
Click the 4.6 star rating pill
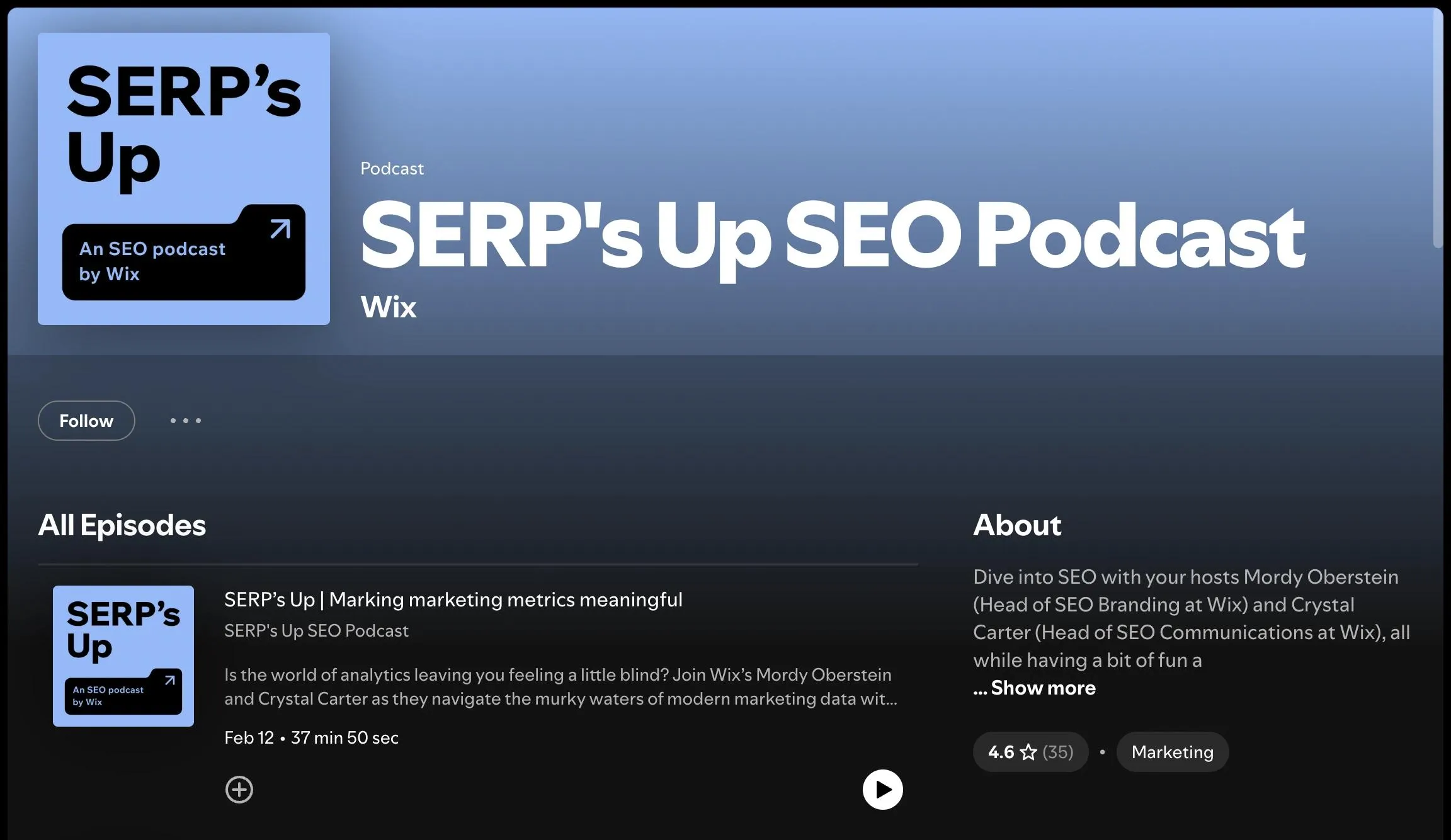(x=1030, y=752)
